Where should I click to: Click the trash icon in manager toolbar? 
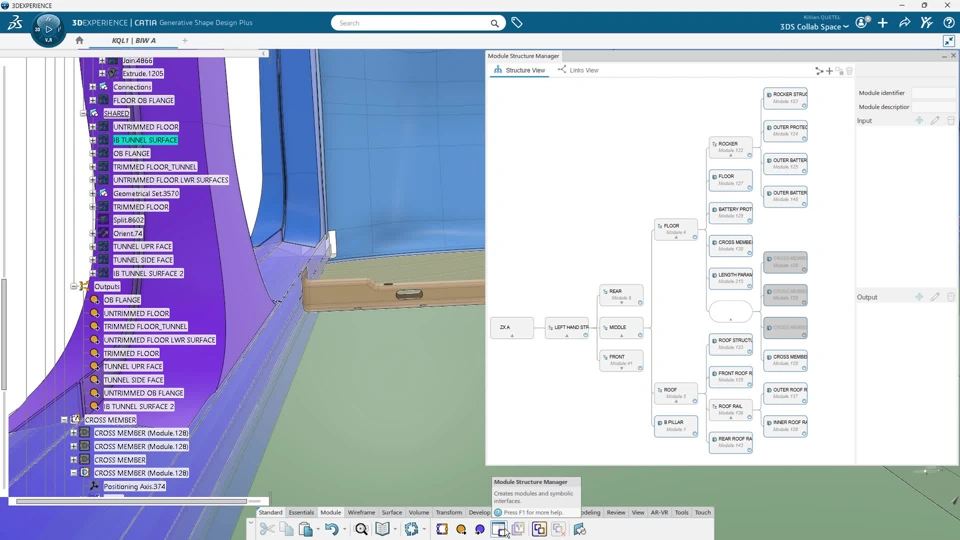click(x=849, y=71)
